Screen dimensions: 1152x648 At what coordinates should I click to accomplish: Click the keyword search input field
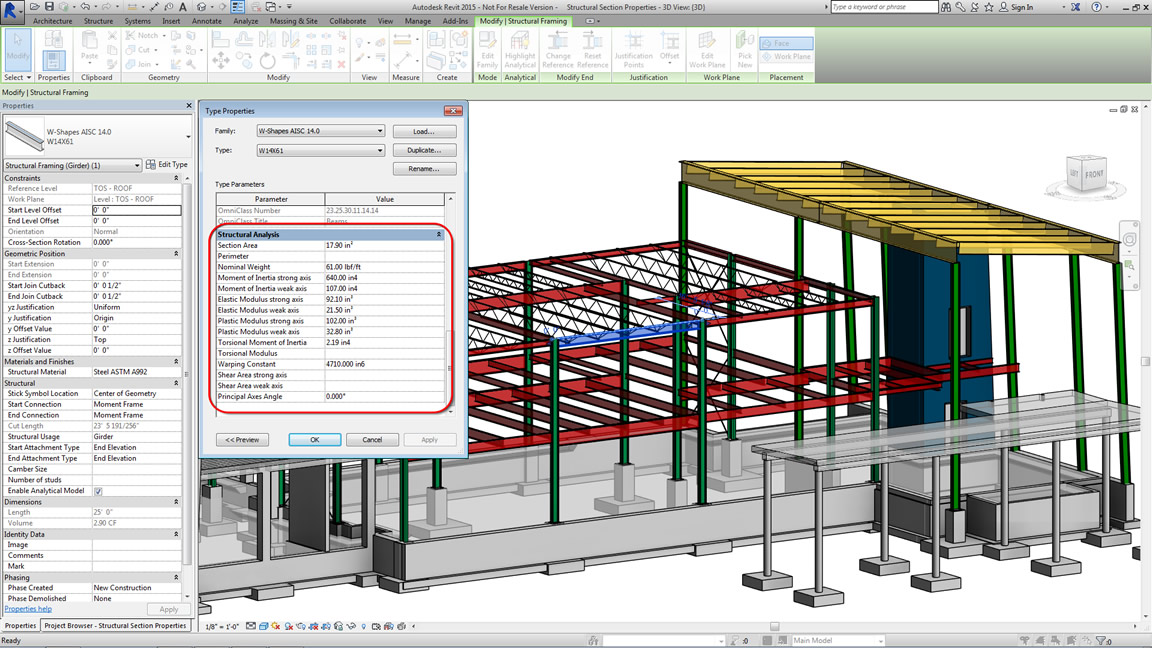[x=884, y=7]
